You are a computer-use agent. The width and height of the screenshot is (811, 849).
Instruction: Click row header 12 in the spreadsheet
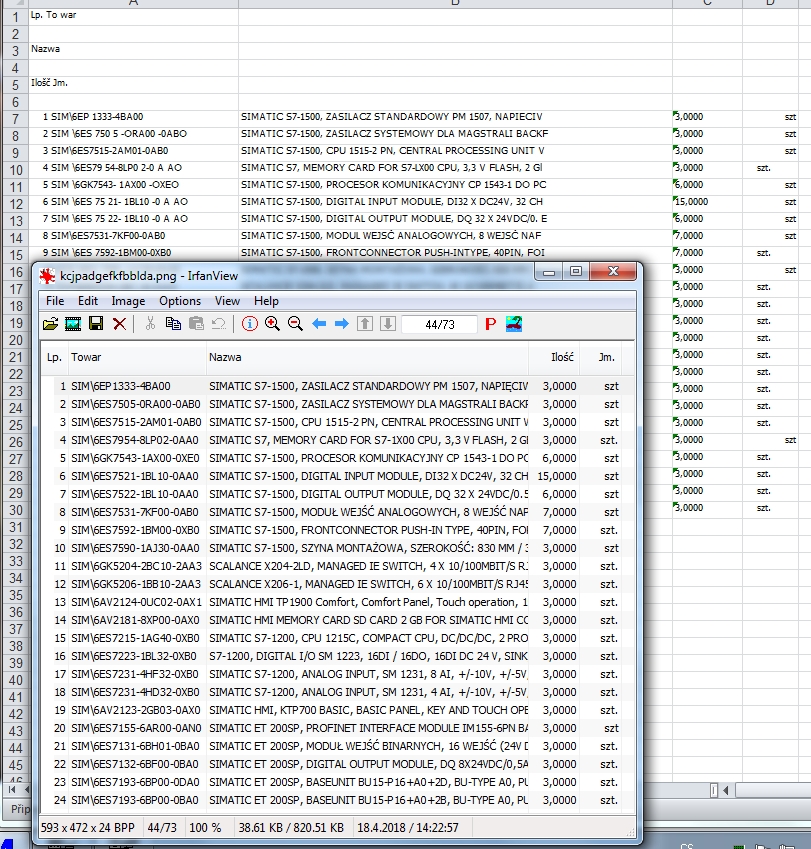click(x=15, y=204)
